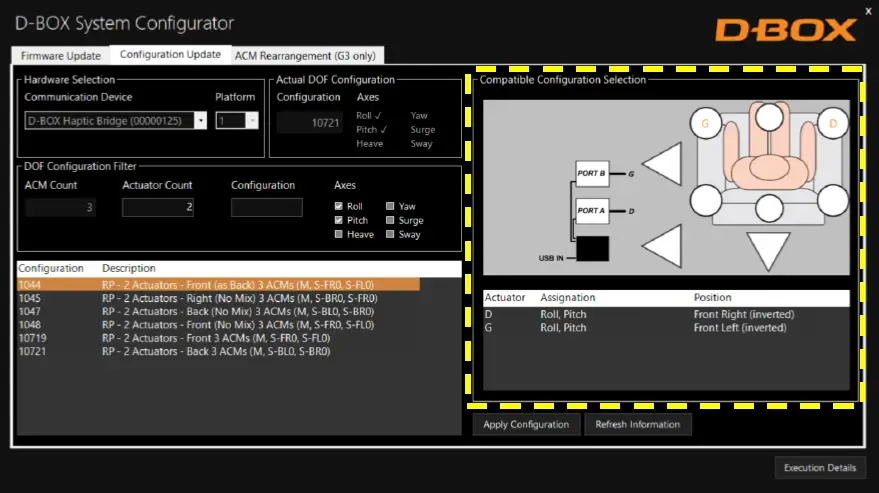Click the Position column header
Image resolution: width=879 pixels, height=493 pixels.
click(x=713, y=297)
